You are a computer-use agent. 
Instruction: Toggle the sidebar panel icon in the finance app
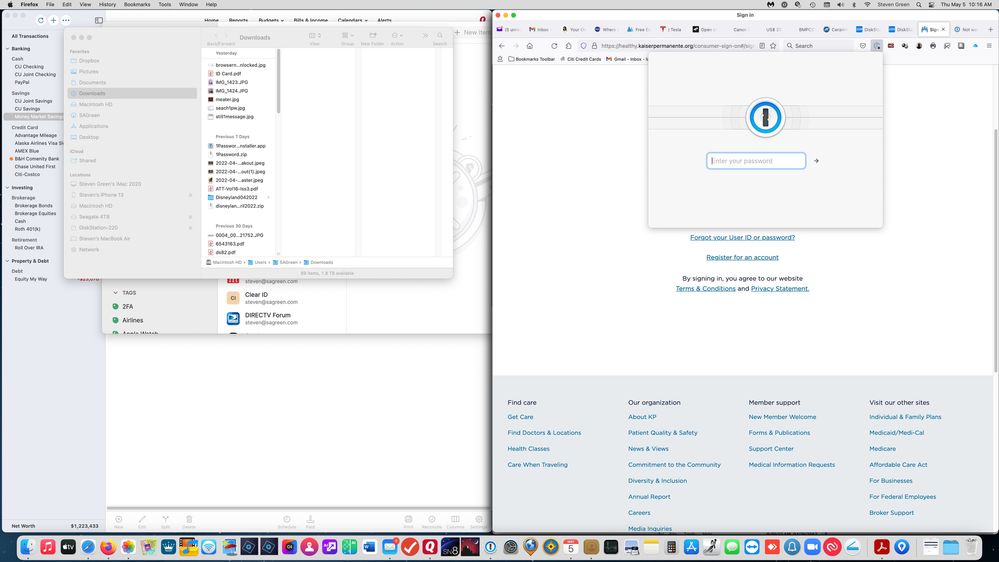(x=99, y=20)
